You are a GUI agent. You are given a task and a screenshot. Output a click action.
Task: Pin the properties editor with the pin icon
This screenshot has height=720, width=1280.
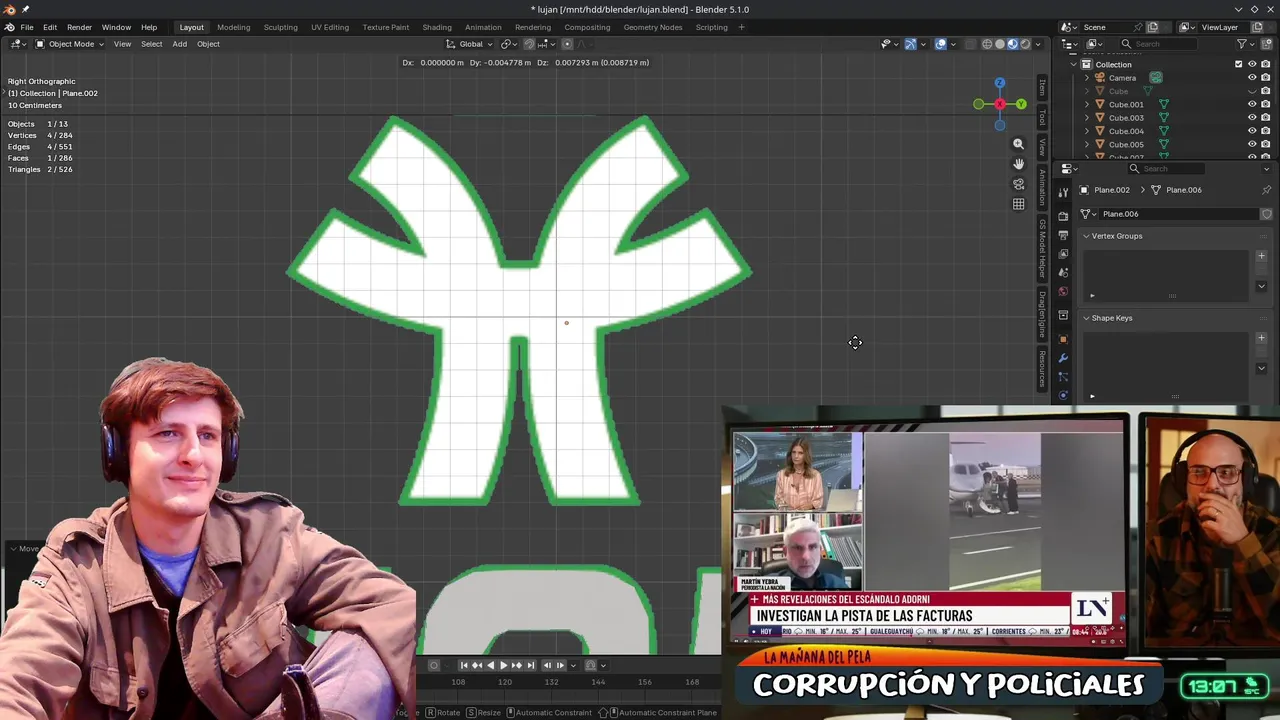(x=1266, y=190)
